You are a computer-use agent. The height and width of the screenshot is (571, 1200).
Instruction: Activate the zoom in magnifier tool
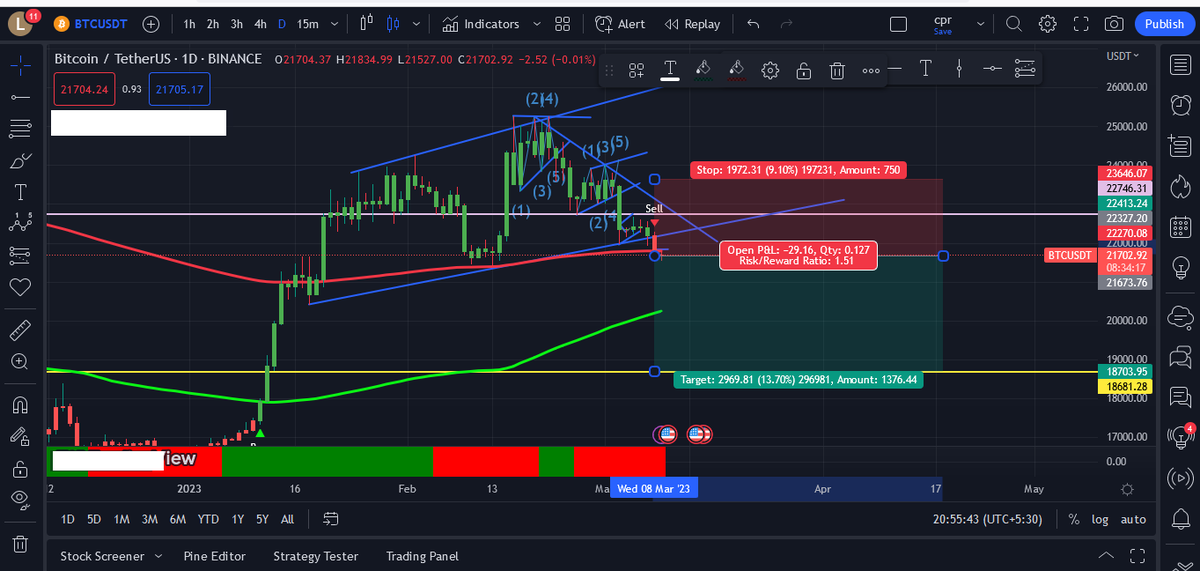pos(19,361)
